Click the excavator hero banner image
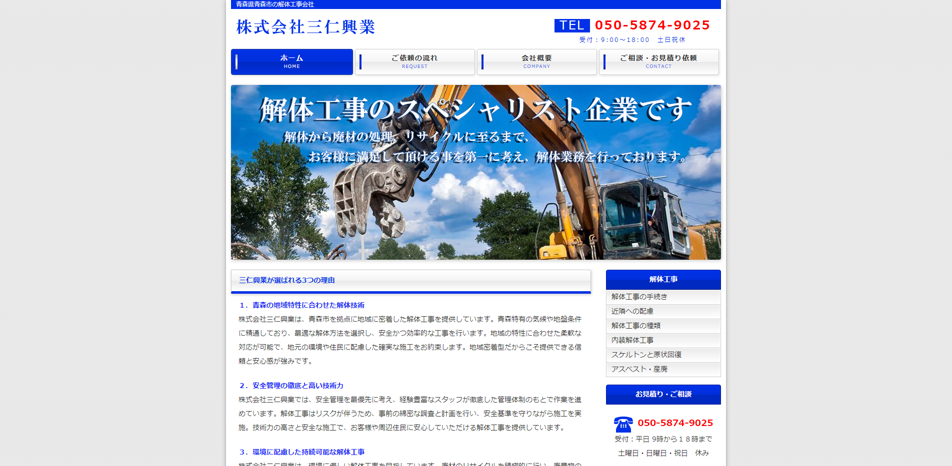The height and width of the screenshot is (466, 952). pyautogui.click(x=476, y=172)
